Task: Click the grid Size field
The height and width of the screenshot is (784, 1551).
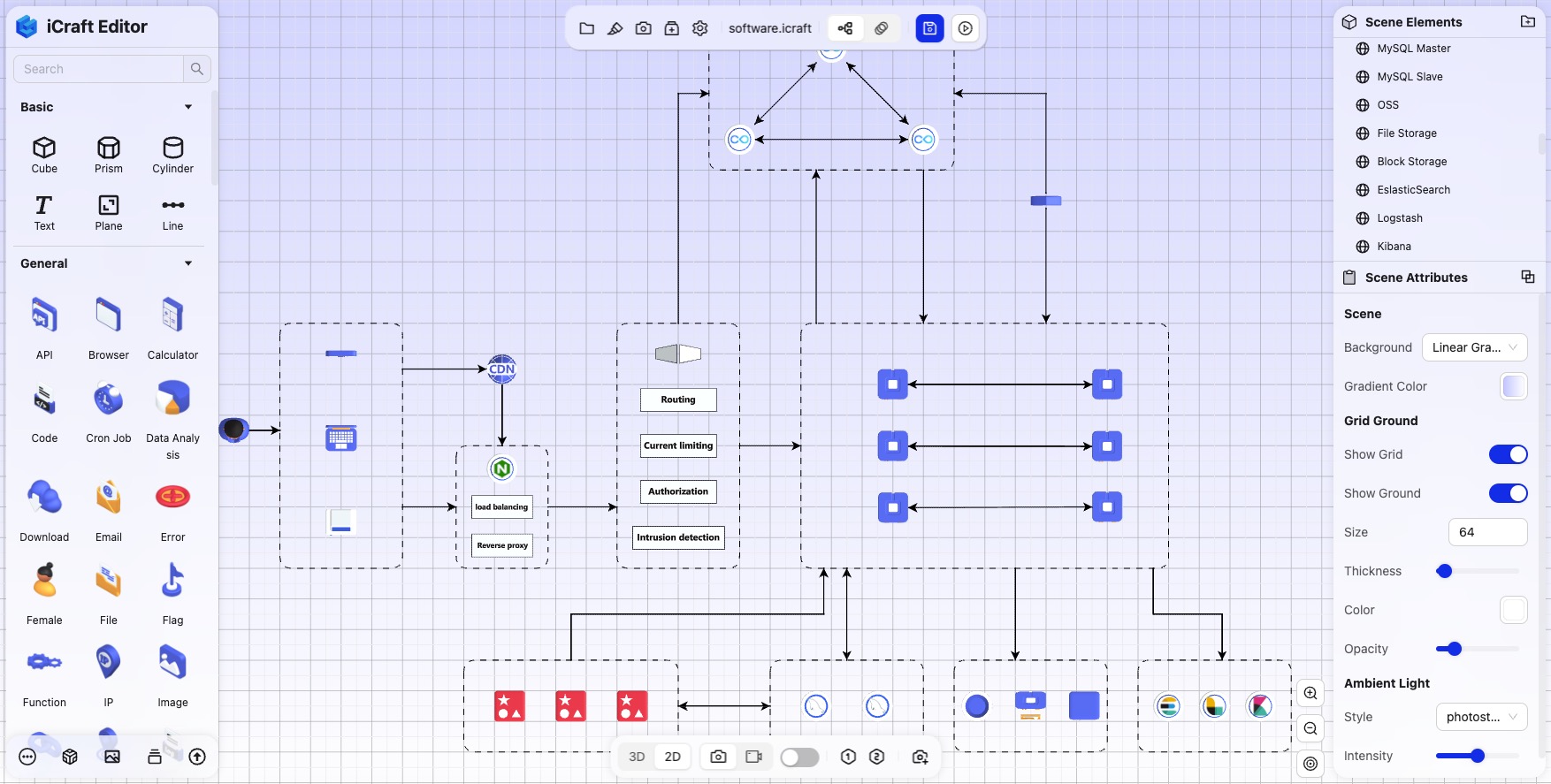Action: click(1487, 532)
